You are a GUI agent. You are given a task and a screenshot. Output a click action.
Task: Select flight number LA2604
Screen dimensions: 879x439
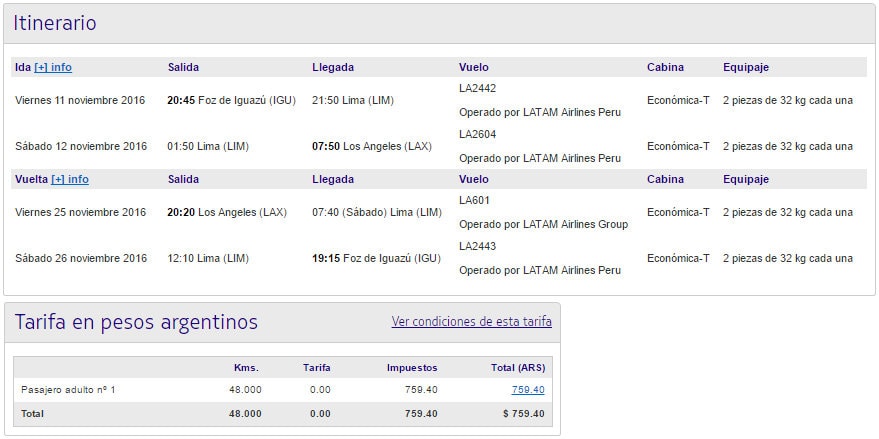tap(478, 134)
